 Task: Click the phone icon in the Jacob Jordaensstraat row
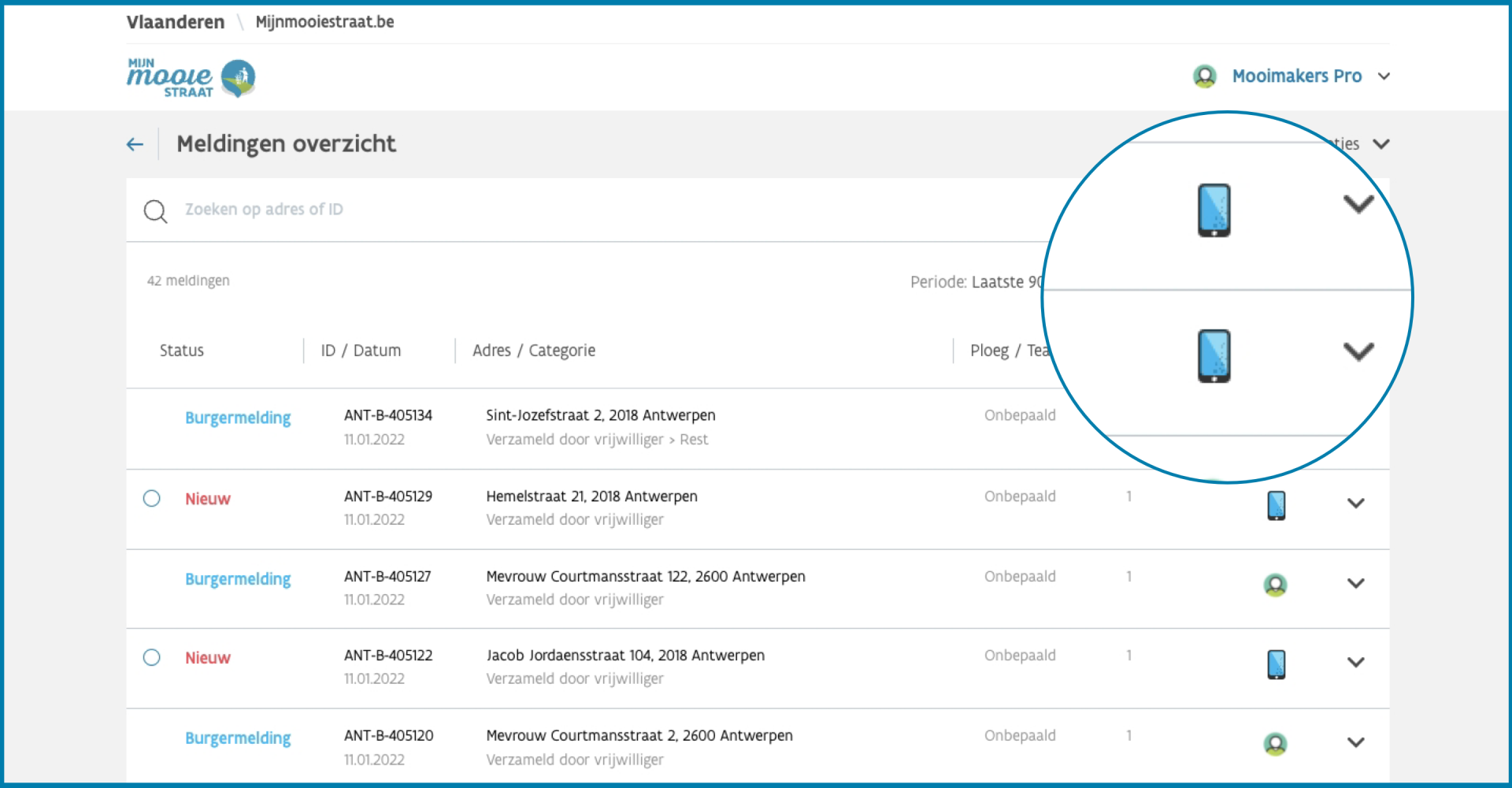coord(1277,664)
